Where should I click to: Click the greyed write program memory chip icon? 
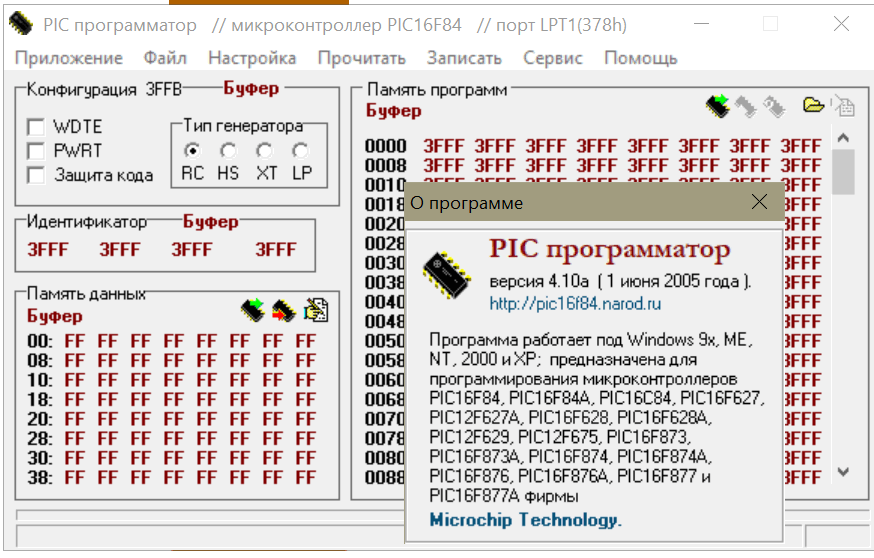[x=746, y=106]
